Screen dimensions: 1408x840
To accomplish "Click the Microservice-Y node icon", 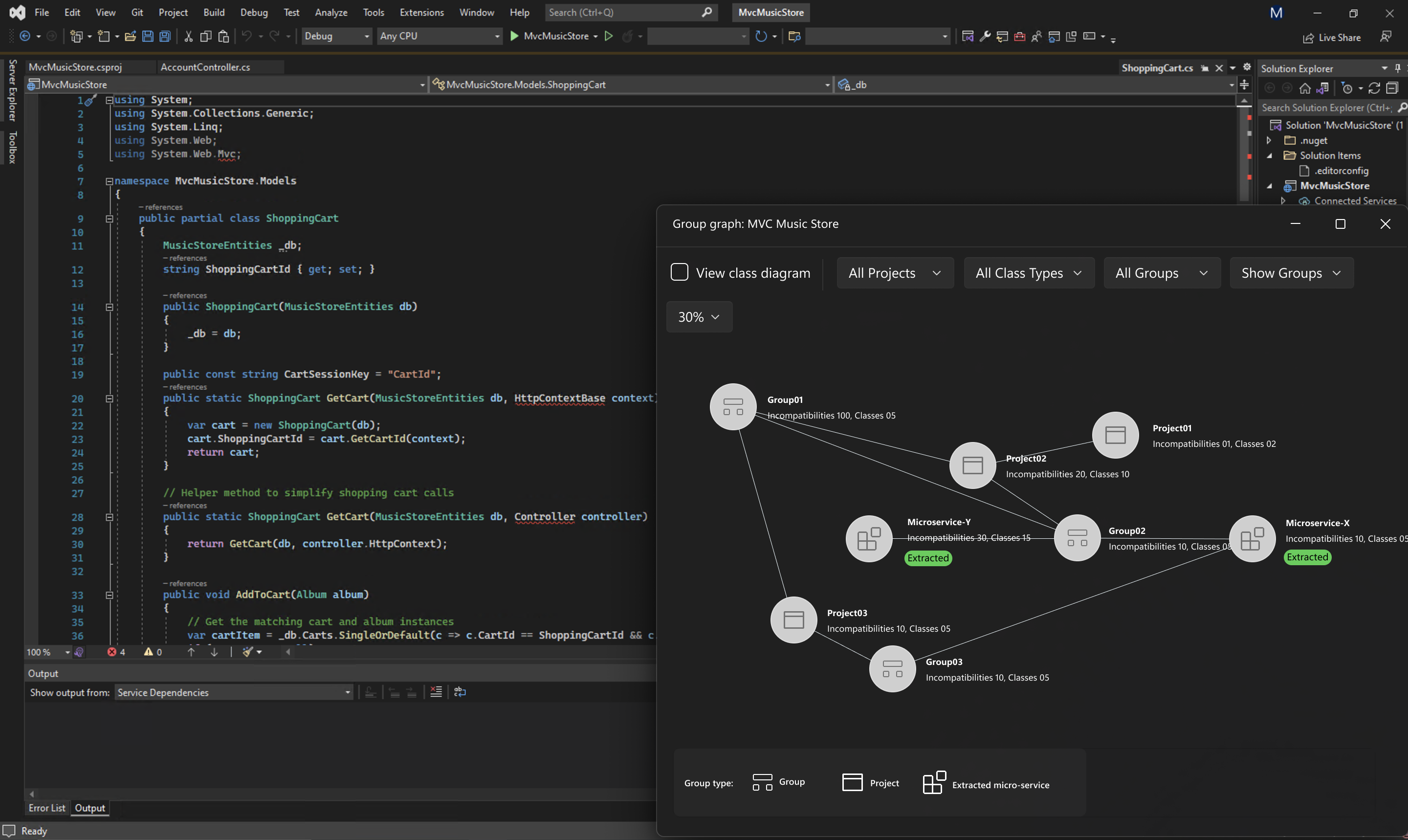I will coord(869,539).
